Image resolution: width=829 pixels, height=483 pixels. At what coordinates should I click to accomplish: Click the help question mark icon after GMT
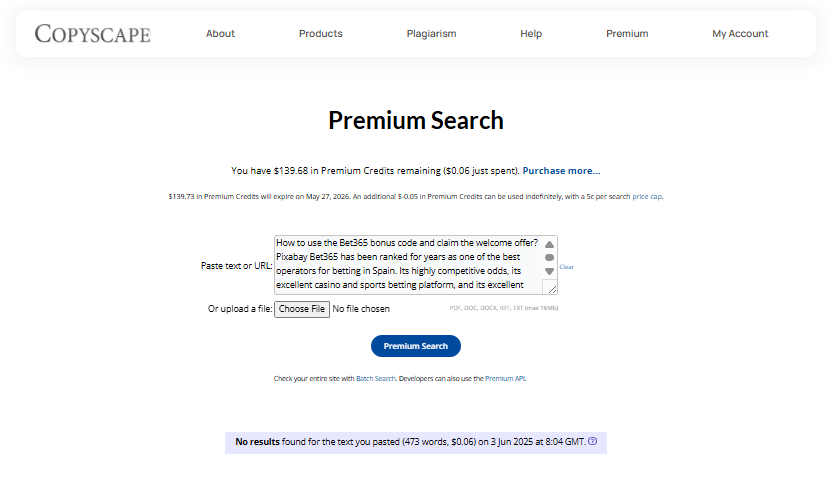tap(593, 441)
